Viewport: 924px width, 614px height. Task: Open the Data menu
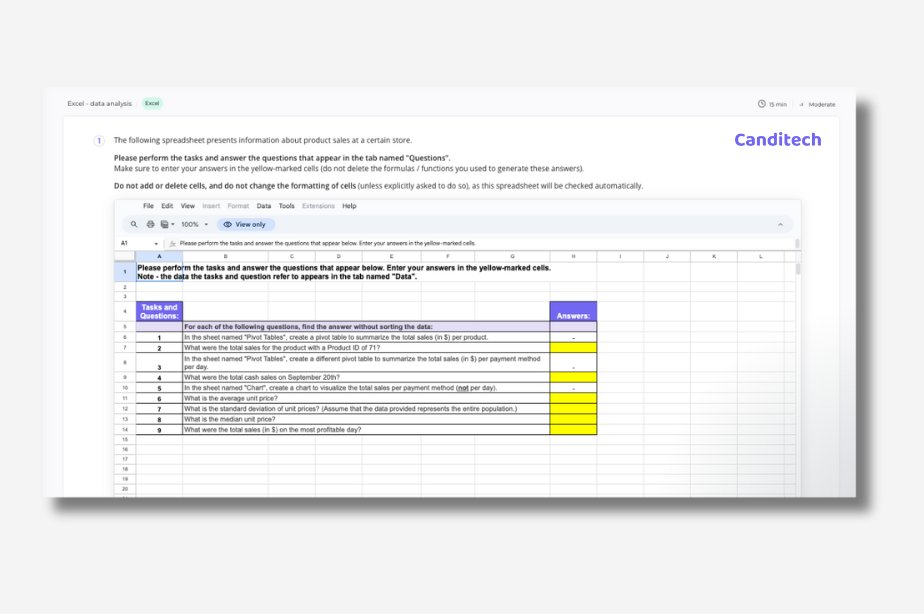point(264,206)
